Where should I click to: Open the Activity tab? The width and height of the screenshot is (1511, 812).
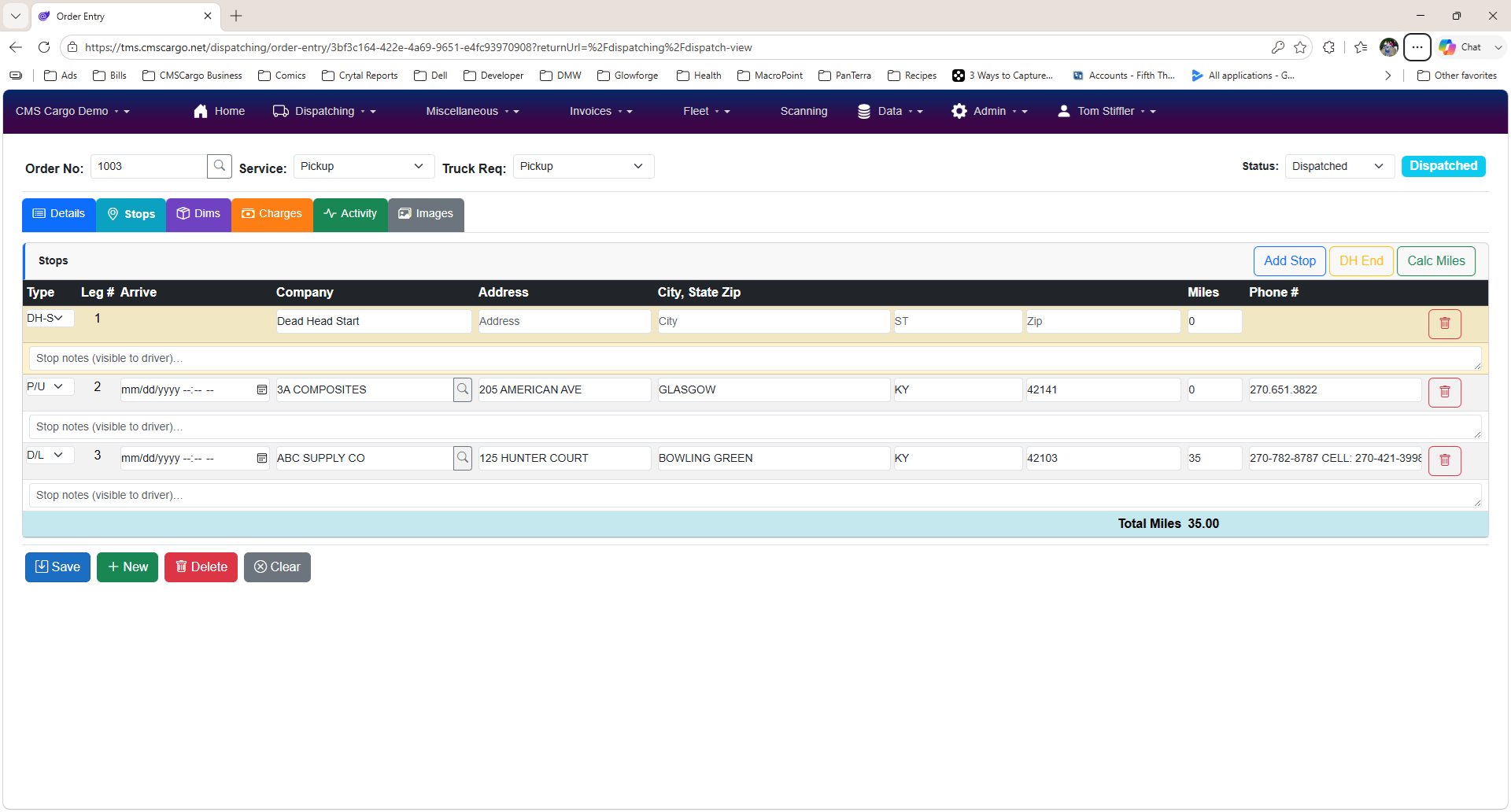pos(350,214)
